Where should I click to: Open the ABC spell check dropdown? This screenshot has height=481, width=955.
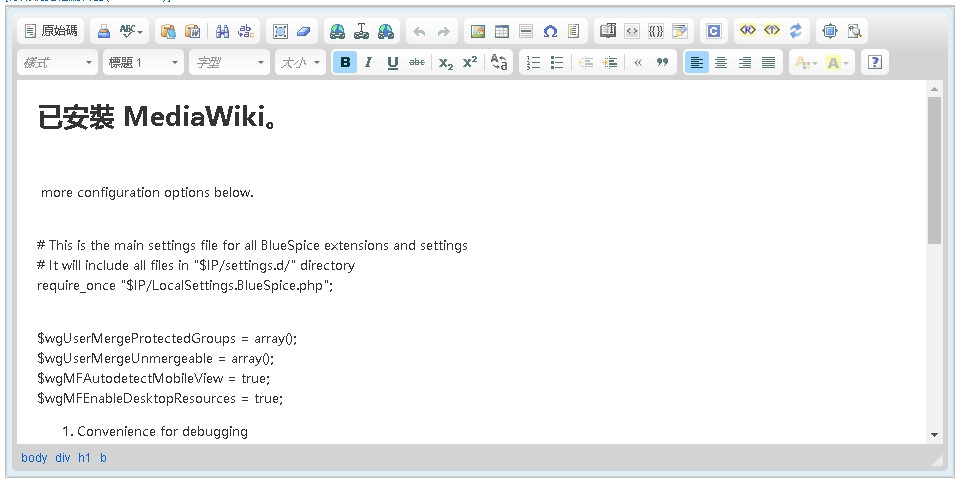click(132, 31)
